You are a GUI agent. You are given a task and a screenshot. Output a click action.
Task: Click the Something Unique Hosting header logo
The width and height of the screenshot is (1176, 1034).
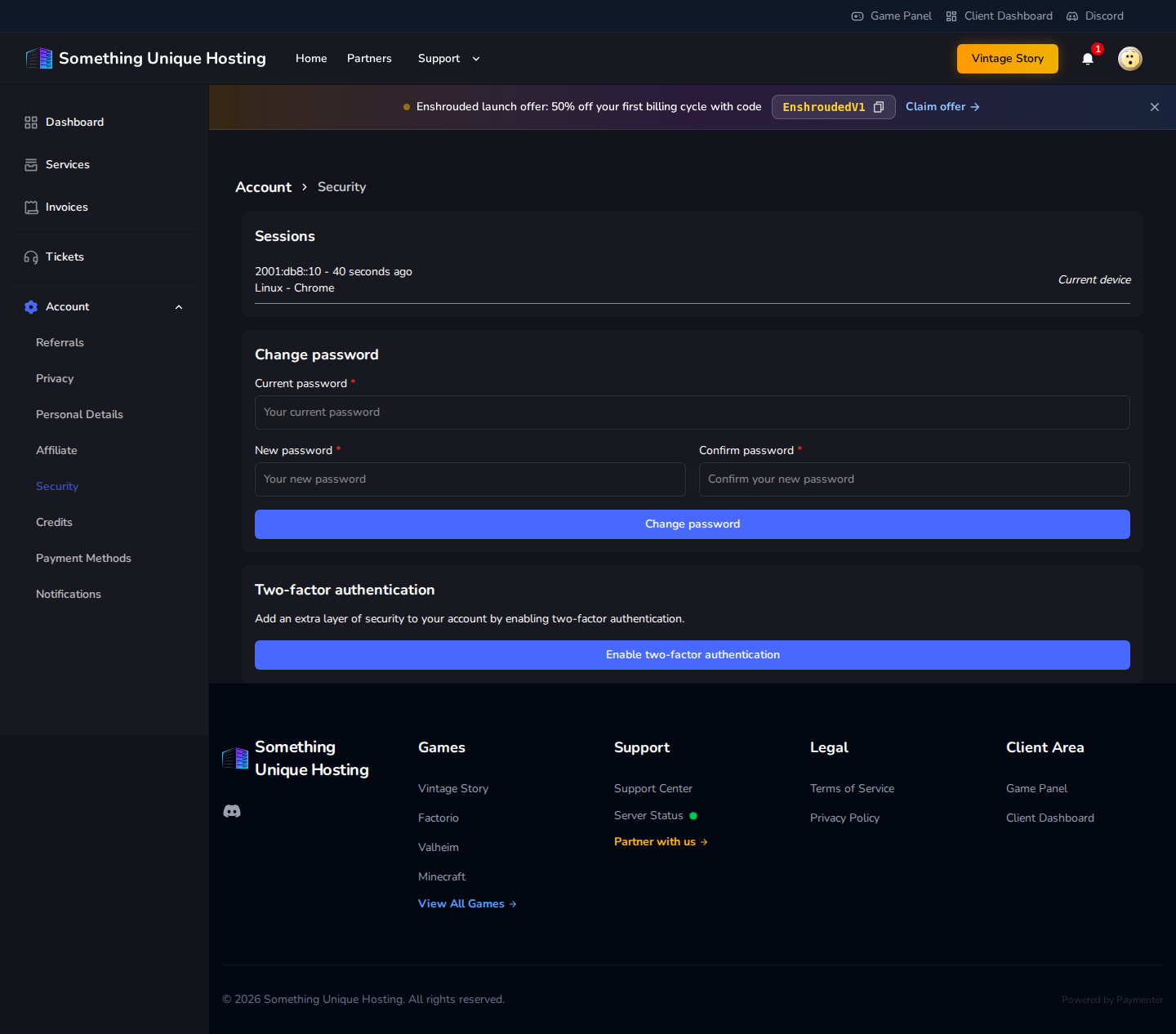pos(146,59)
